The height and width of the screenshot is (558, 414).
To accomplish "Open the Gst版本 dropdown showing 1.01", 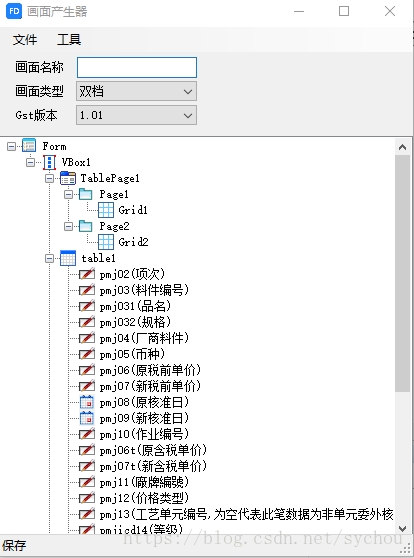I will (x=136, y=115).
